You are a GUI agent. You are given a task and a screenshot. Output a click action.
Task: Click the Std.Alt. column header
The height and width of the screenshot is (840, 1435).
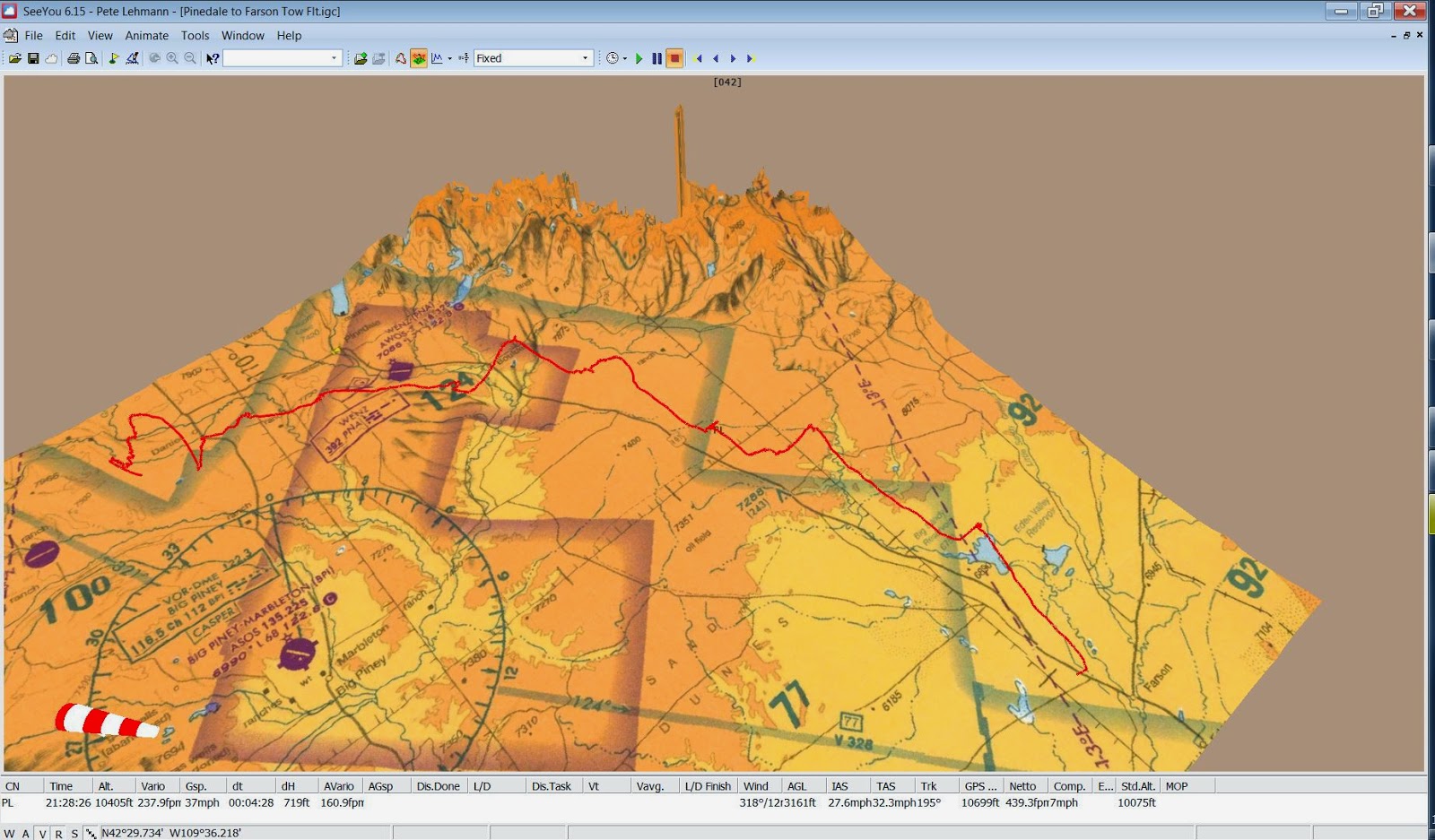pyautogui.click(x=1138, y=786)
